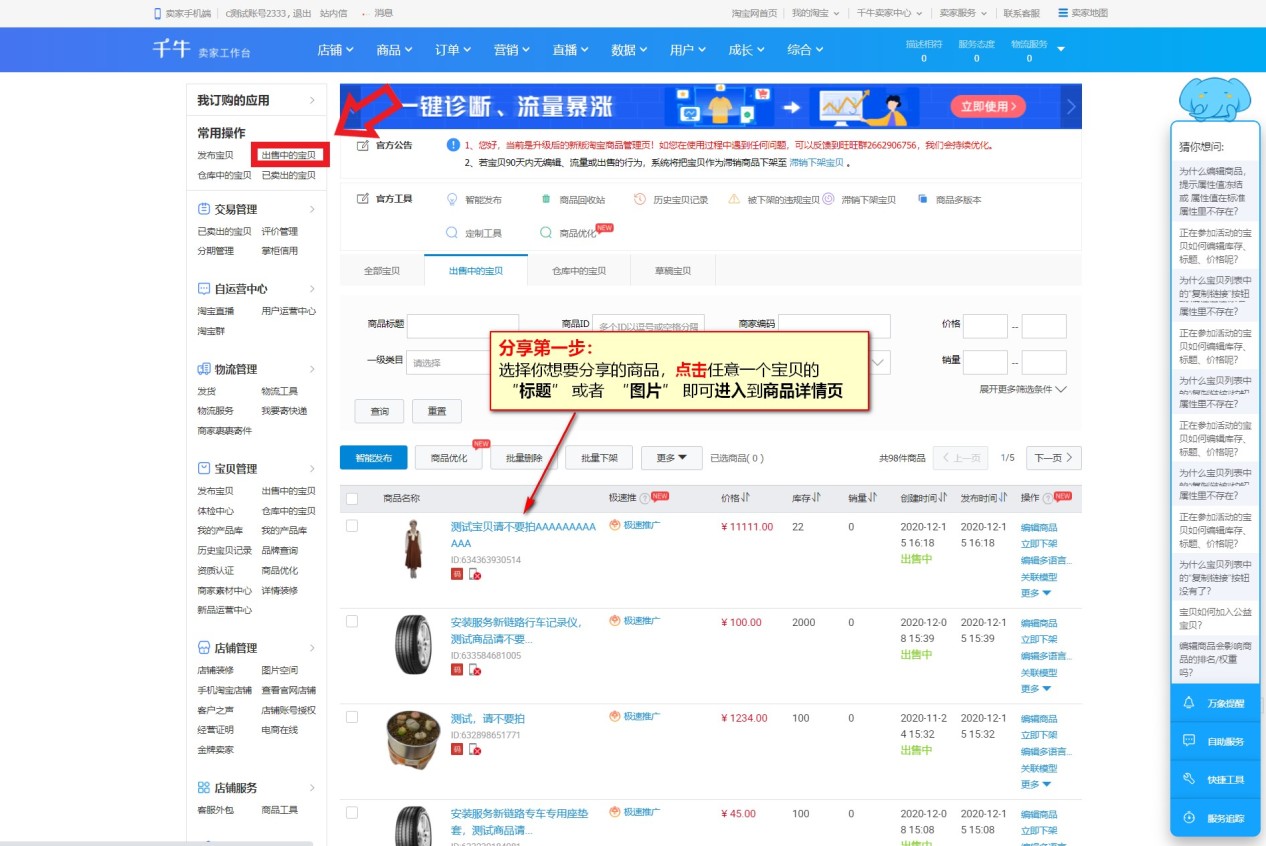
Task: Tick the select-all checkbox in table header
Action: tap(352, 498)
